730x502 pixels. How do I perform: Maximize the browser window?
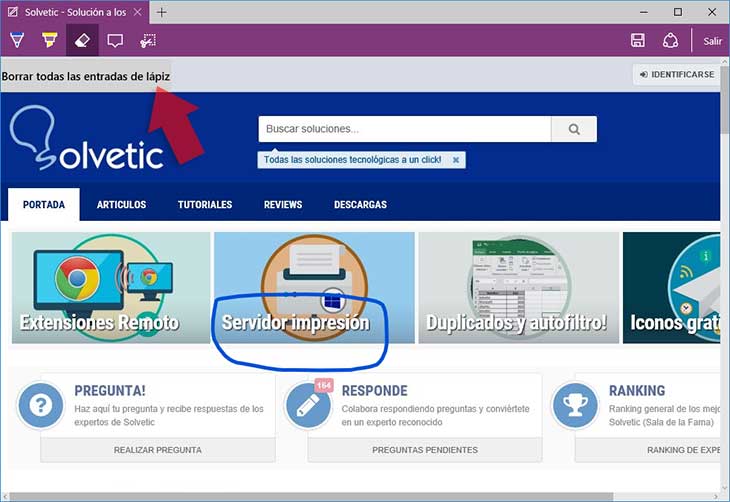678,12
